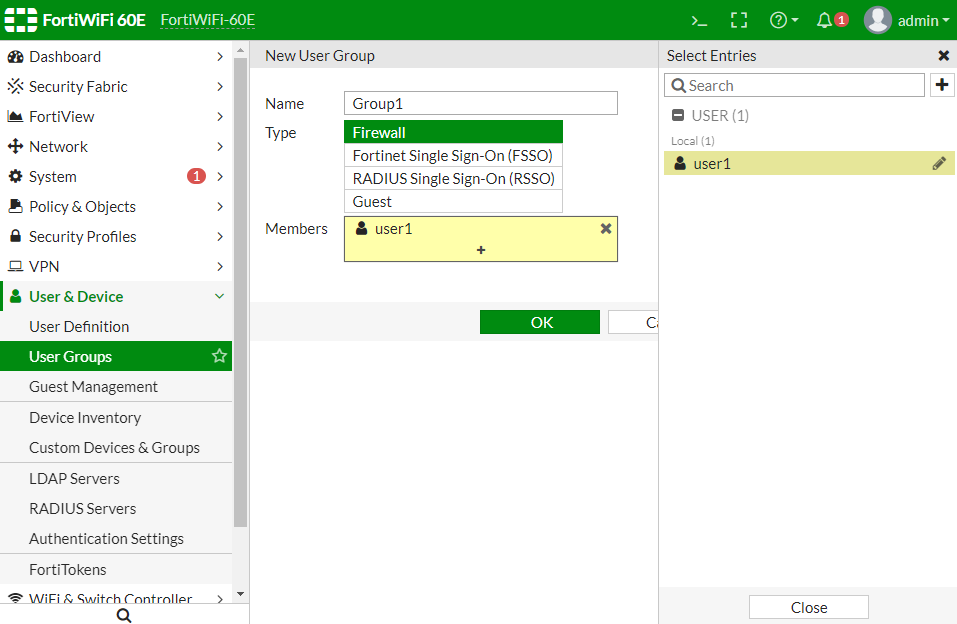Click the Dashboard gauge icon
Viewport: 957px width, 624px height.
(15, 57)
